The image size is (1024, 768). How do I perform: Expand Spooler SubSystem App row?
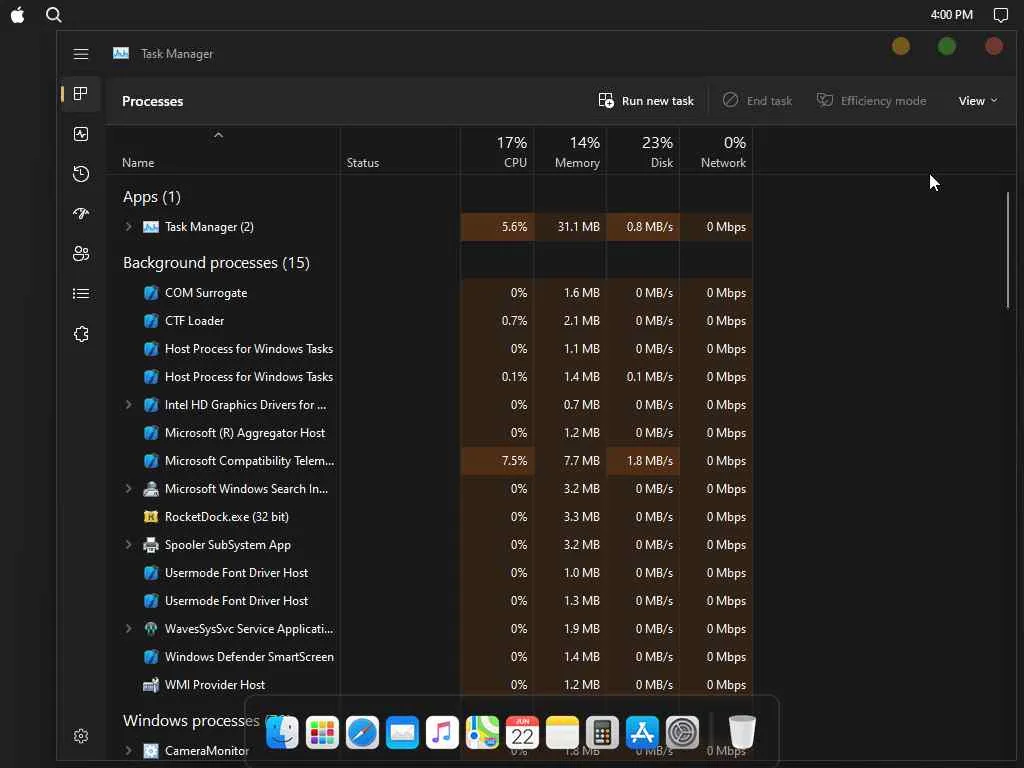pyautogui.click(x=129, y=545)
